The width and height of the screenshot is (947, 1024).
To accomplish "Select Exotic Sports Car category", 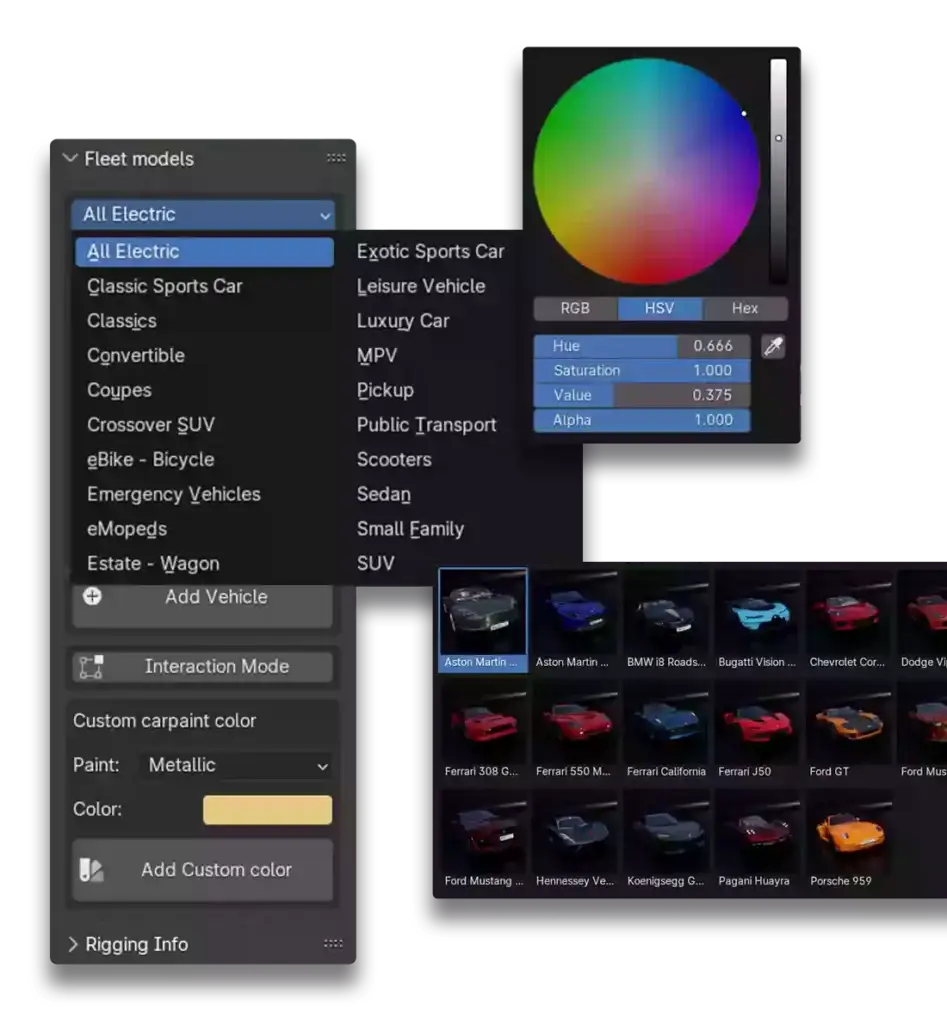I will [x=430, y=251].
